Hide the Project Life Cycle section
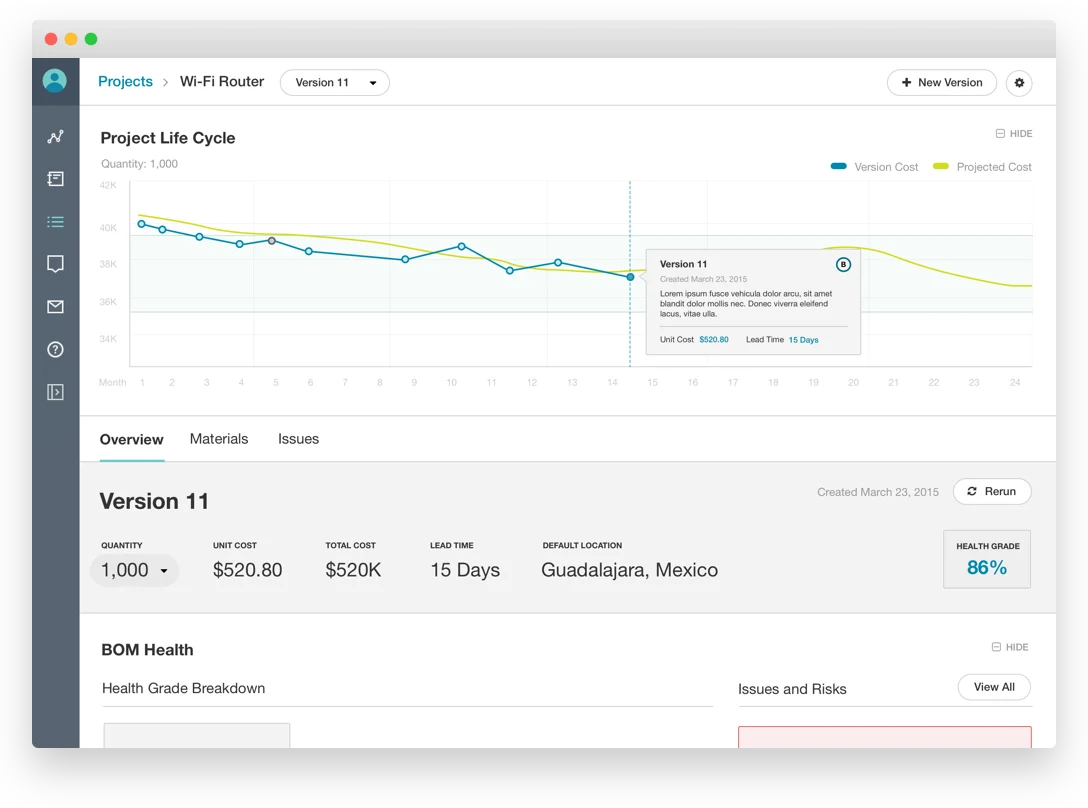Viewport: 1088px width, 808px height. (x=1014, y=133)
